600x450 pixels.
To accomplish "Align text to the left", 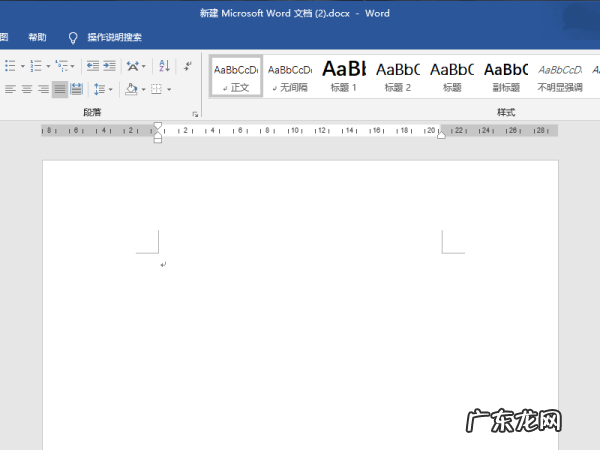I will 10,89.
